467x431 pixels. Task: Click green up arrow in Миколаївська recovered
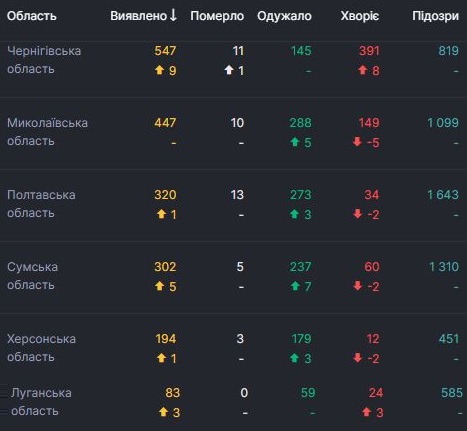click(295, 142)
